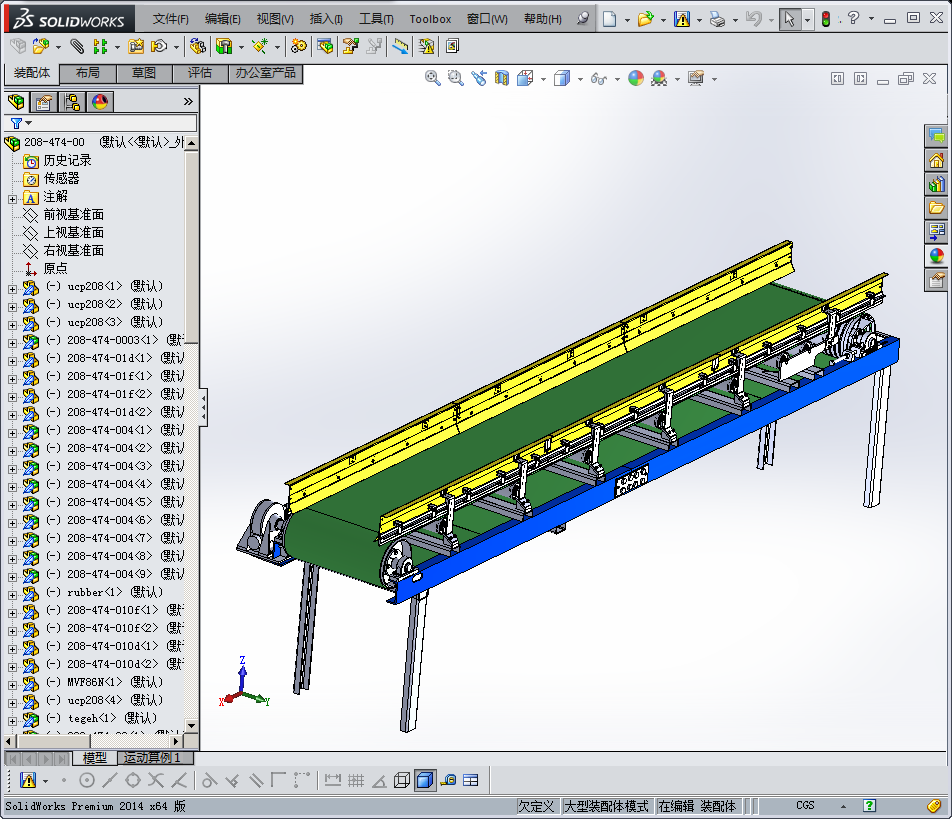Expand the ucp208<1> component node
The height and width of the screenshot is (819, 952).
tap(12, 288)
